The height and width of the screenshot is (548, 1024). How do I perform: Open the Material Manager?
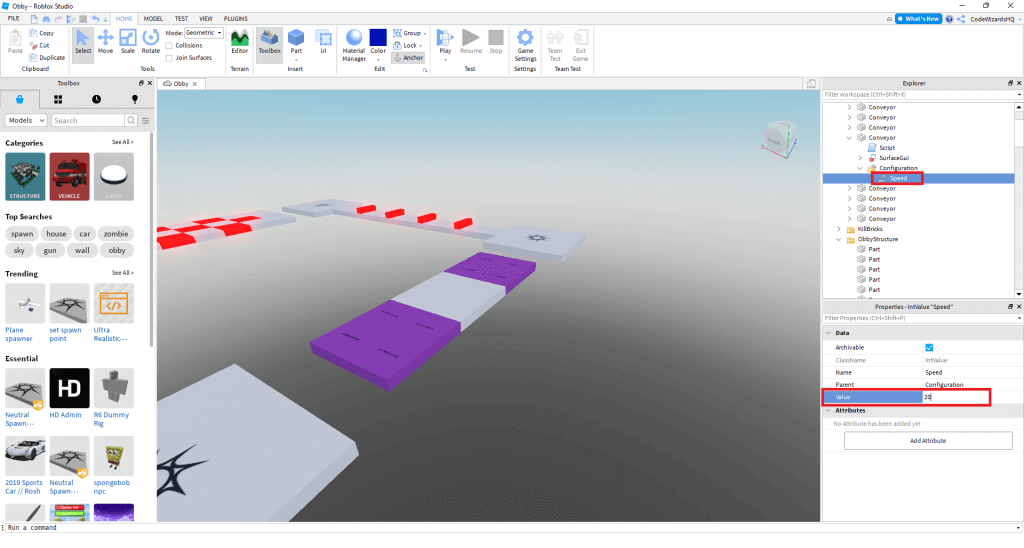pyautogui.click(x=354, y=46)
